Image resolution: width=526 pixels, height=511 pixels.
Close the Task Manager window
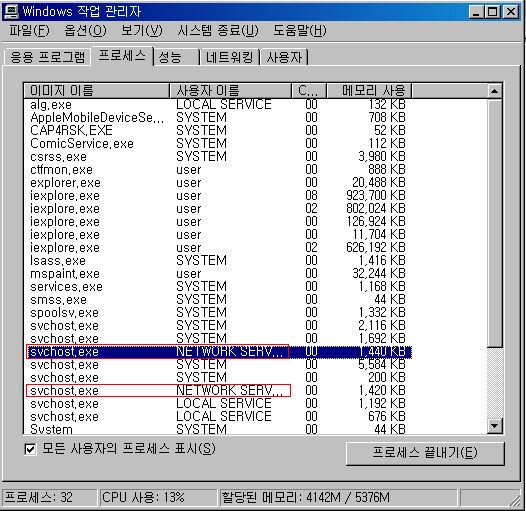[511, 12]
